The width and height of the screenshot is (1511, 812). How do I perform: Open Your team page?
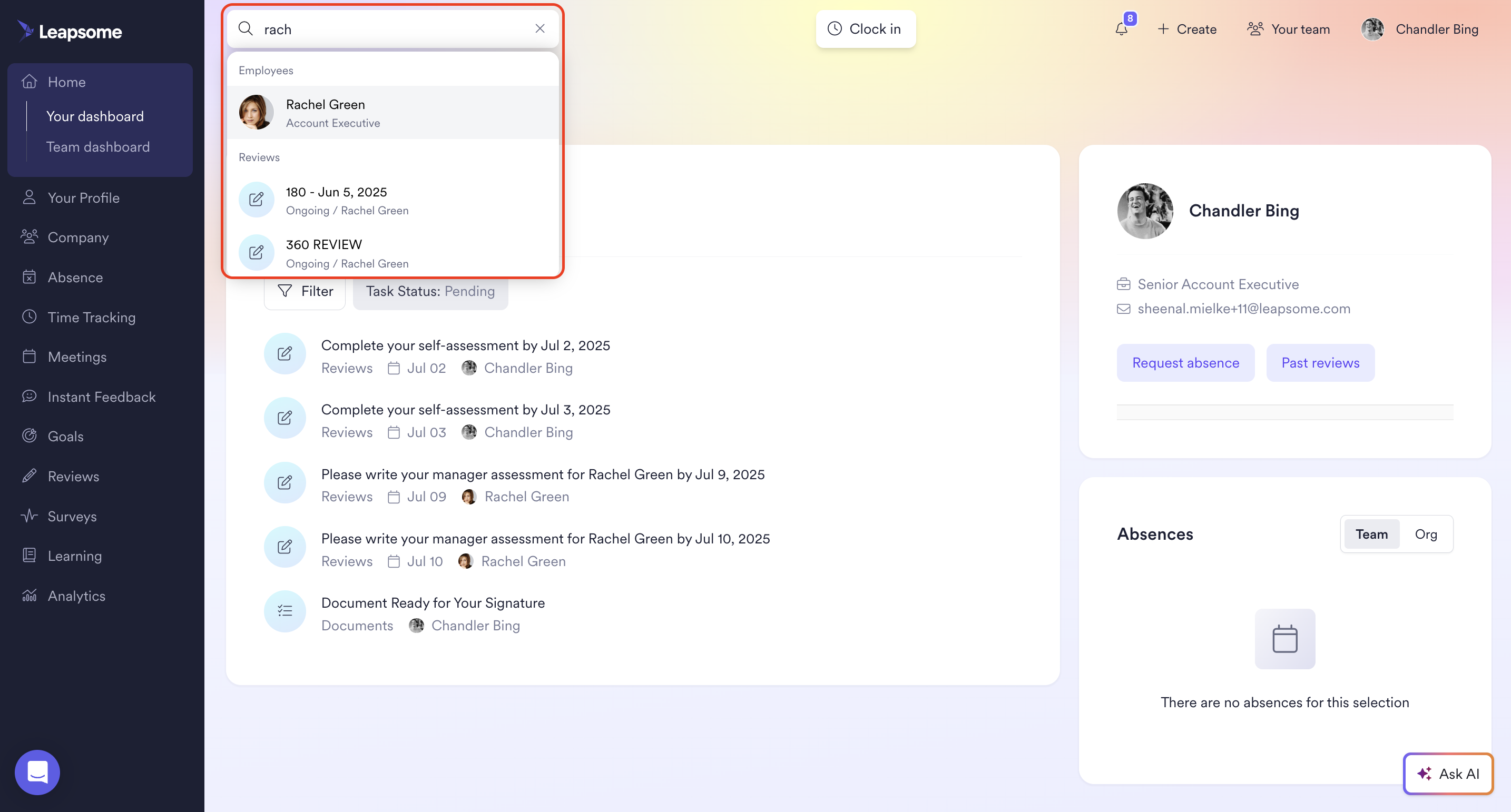coord(1289,29)
